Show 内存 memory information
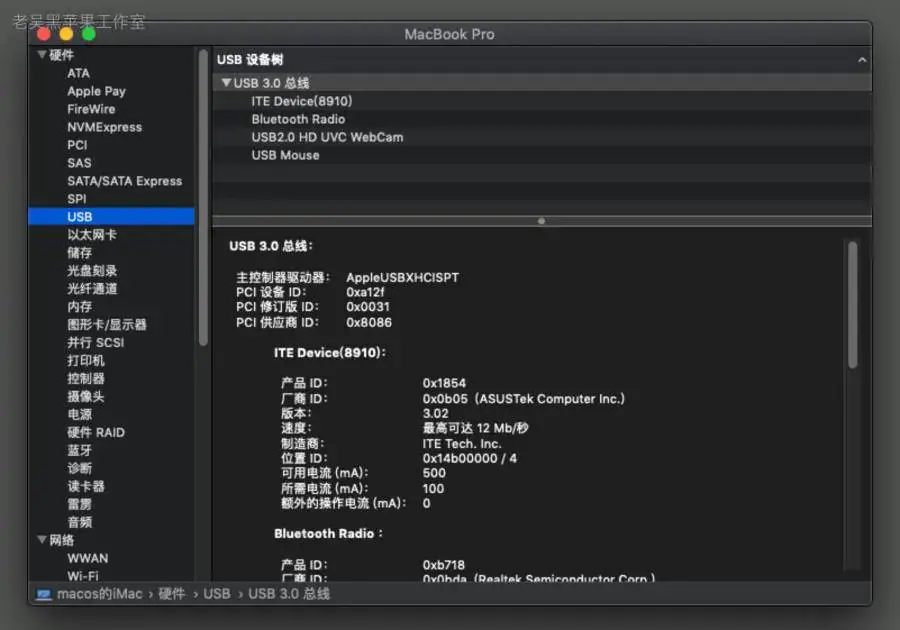This screenshot has height=630, width=900. click(x=79, y=306)
